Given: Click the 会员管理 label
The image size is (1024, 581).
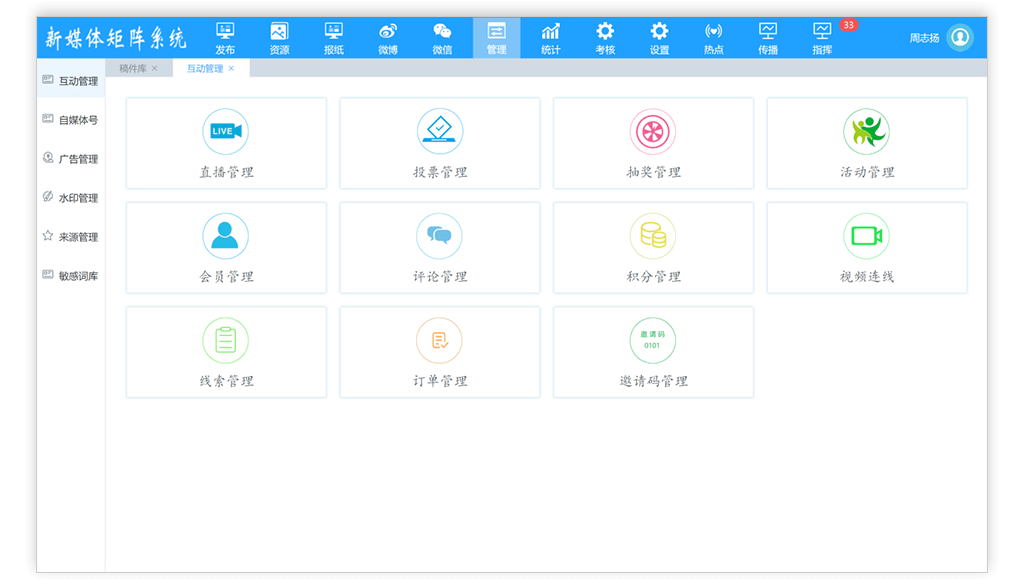Looking at the screenshot, I should 226,277.
